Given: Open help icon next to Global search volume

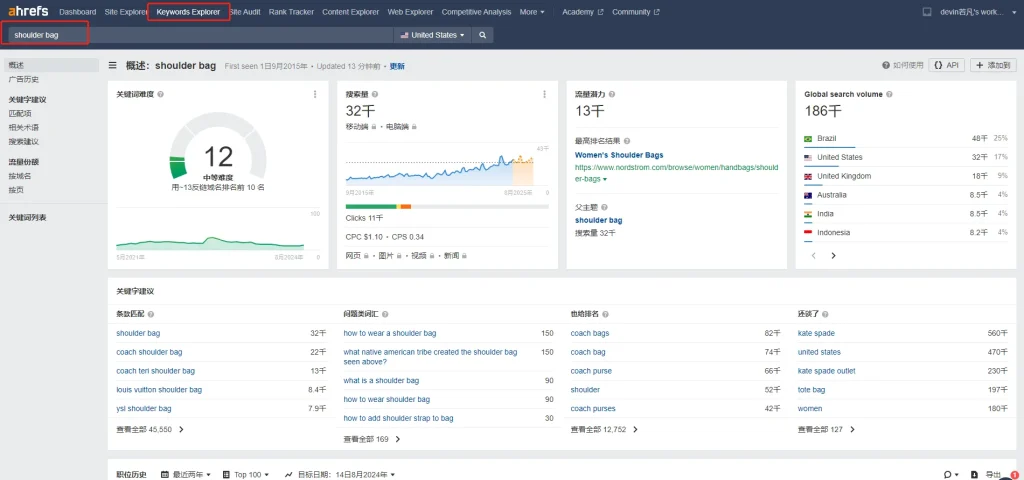Looking at the screenshot, I should coord(889,94).
